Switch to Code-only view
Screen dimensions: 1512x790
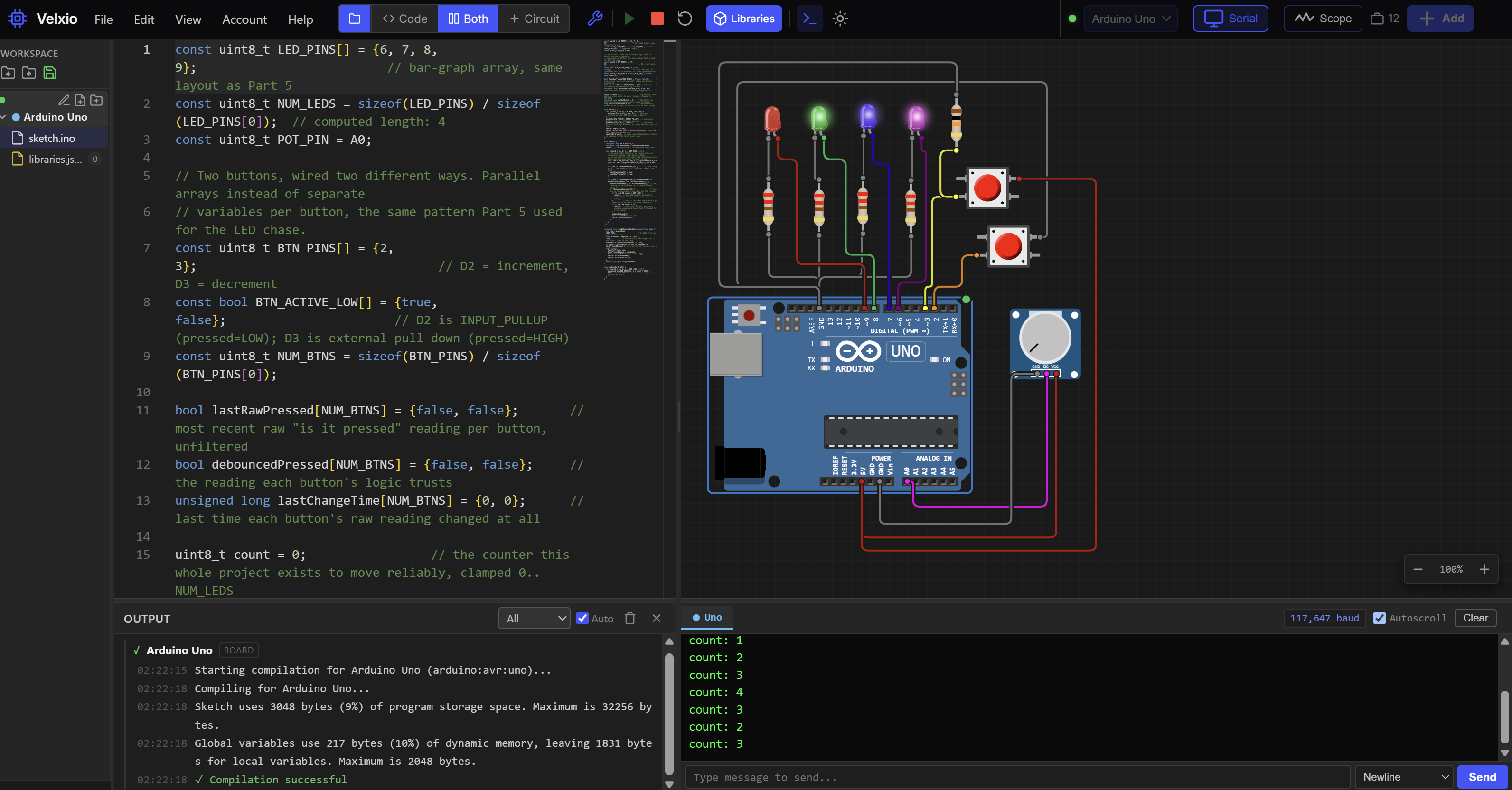tap(404, 19)
